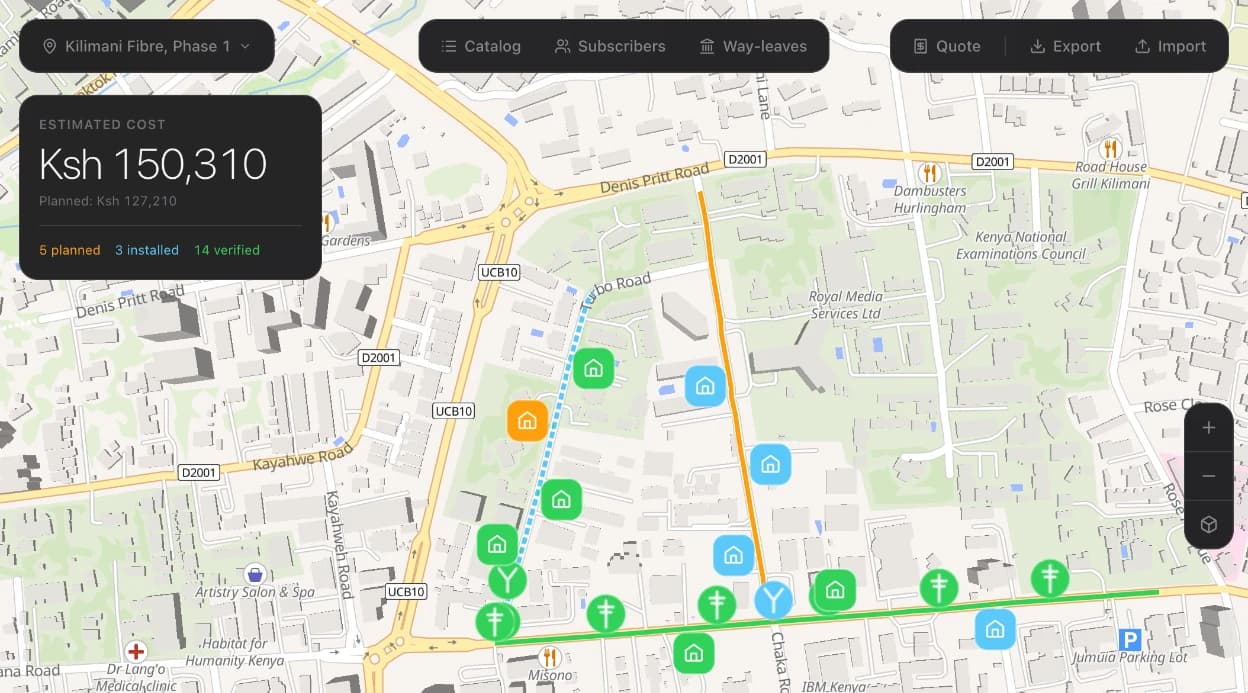Click the Dambusters Hurlingham restaurant icon
Image resolution: width=1248 pixels, height=693 pixels.
929,173
